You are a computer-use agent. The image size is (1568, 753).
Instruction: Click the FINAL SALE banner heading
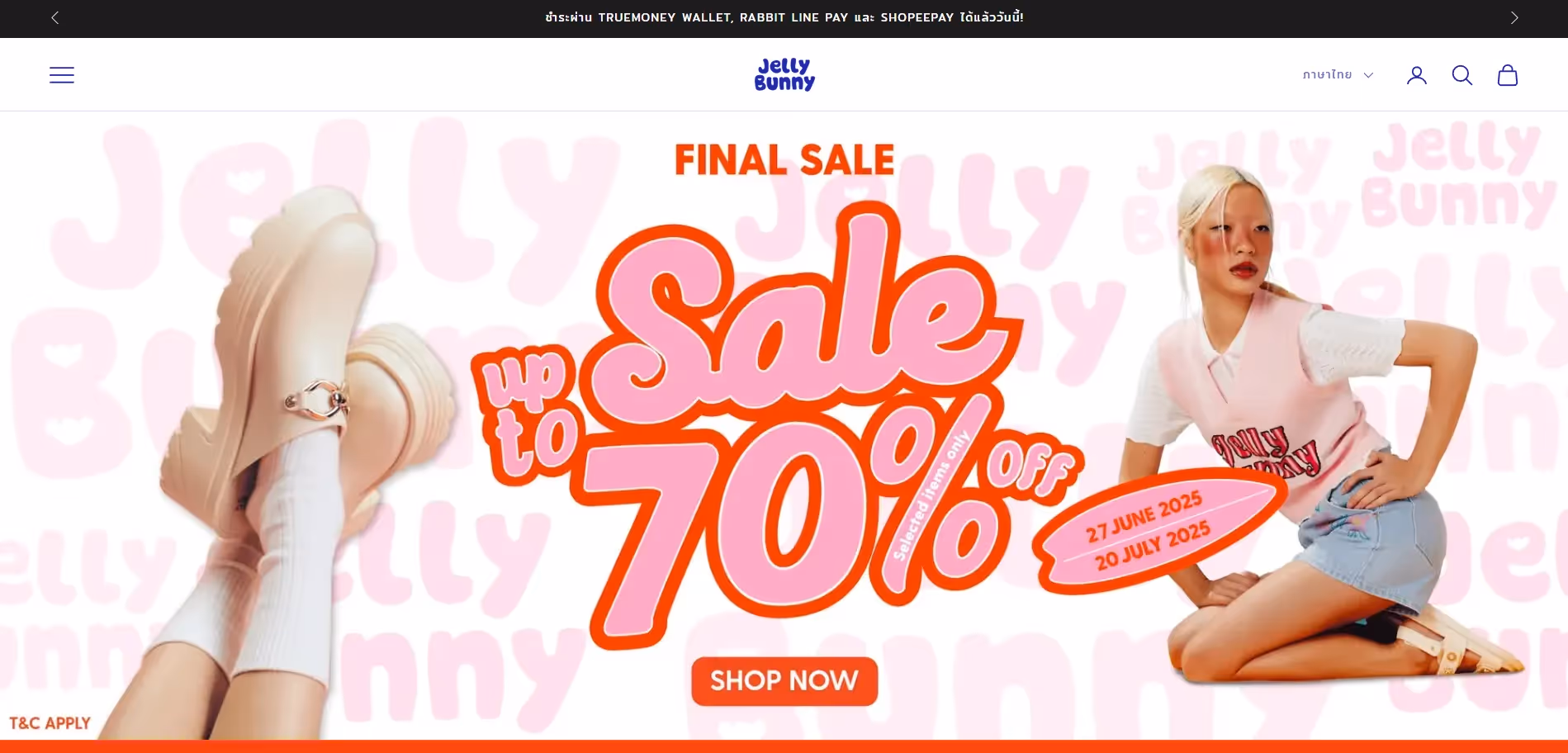pos(784,160)
